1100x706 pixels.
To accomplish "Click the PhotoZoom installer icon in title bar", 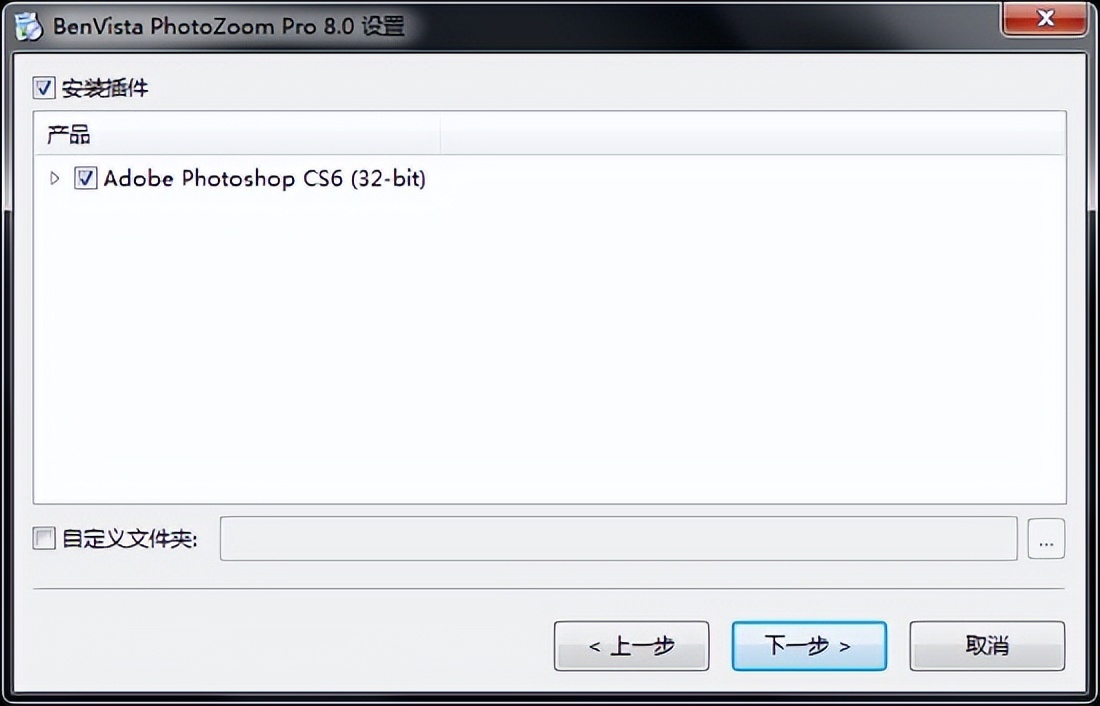I will tap(29, 26).
